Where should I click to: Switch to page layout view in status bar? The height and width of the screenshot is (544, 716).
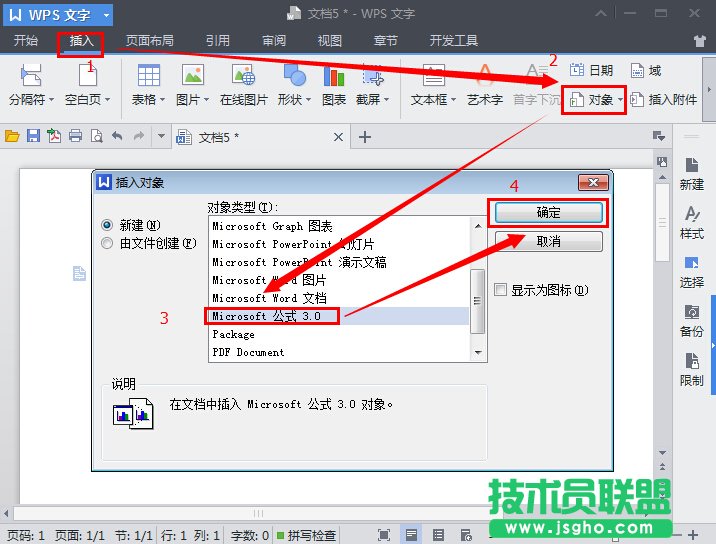click(411, 535)
